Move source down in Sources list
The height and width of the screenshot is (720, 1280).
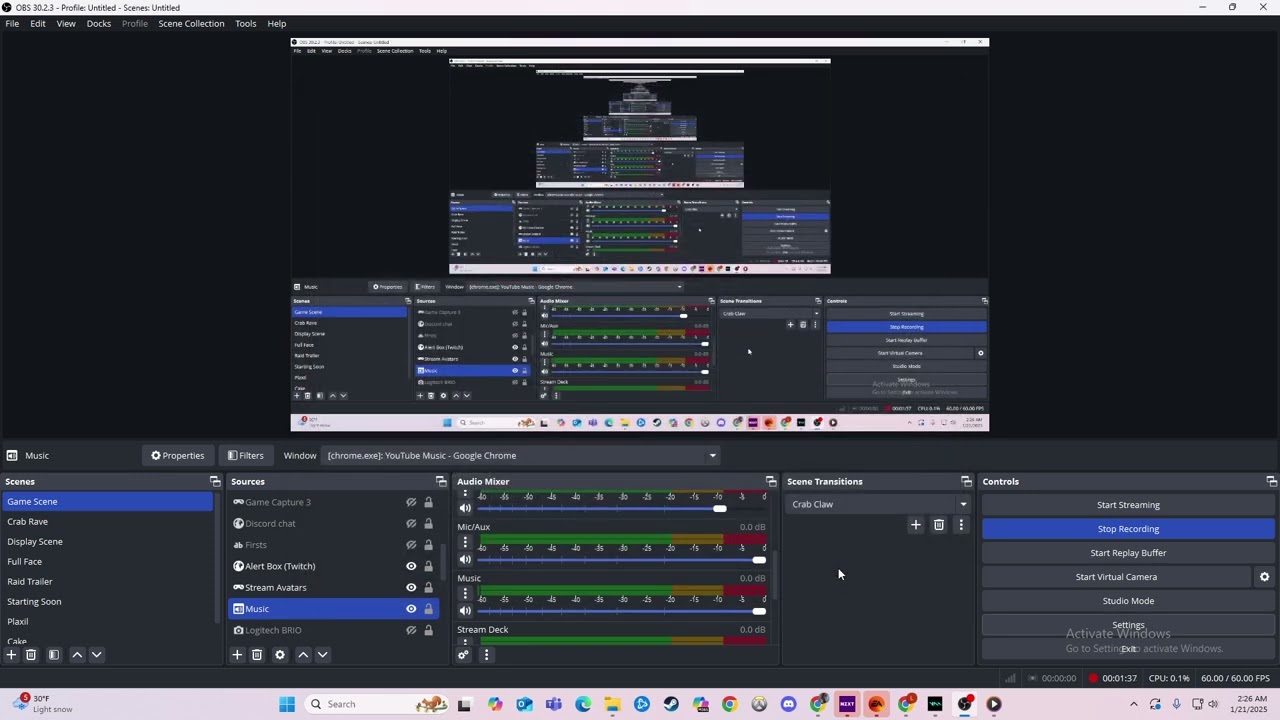(322, 655)
